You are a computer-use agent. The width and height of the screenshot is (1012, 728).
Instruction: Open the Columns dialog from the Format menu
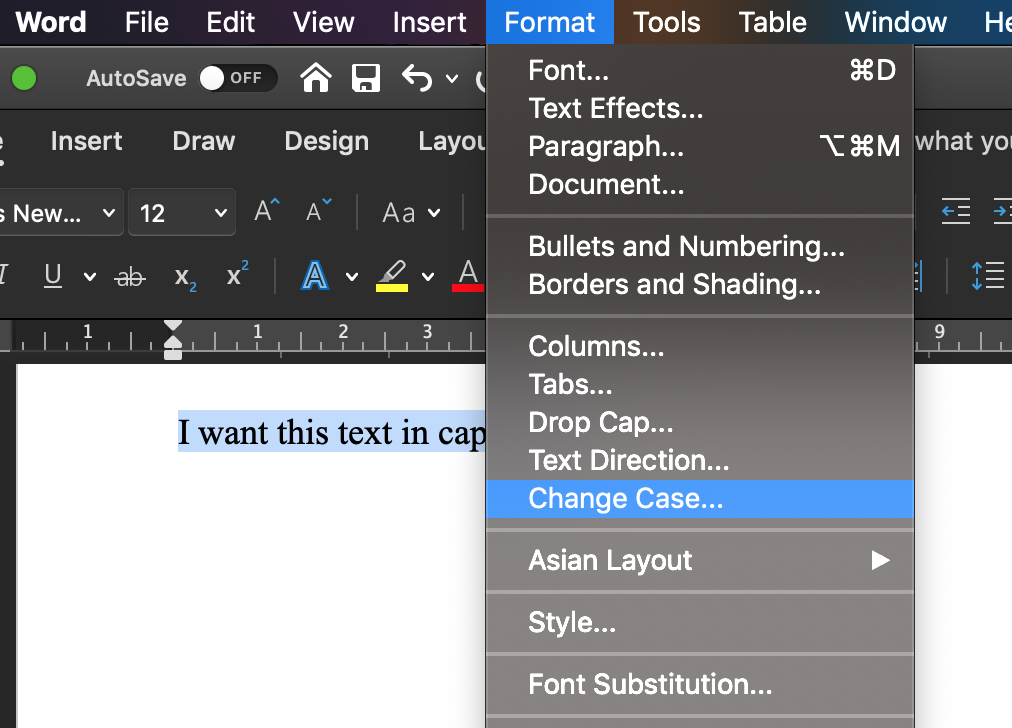coord(596,346)
